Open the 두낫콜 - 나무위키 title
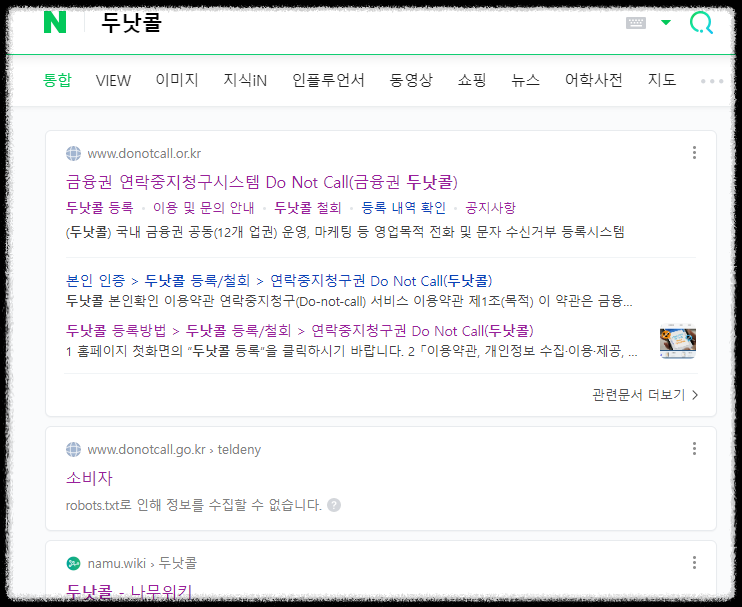Viewport: 742px width, 607px height. (x=129, y=592)
